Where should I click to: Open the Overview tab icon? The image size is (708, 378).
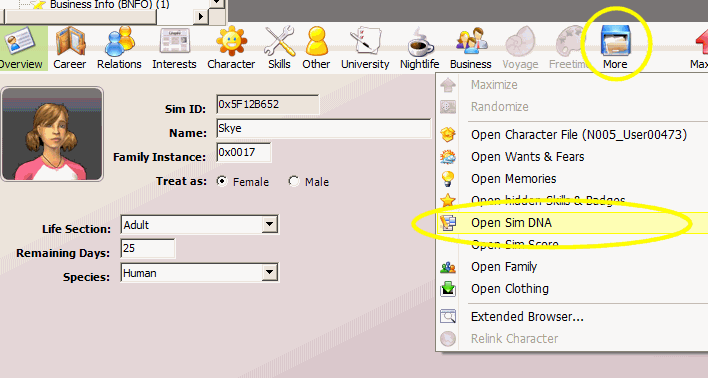[20, 42]
